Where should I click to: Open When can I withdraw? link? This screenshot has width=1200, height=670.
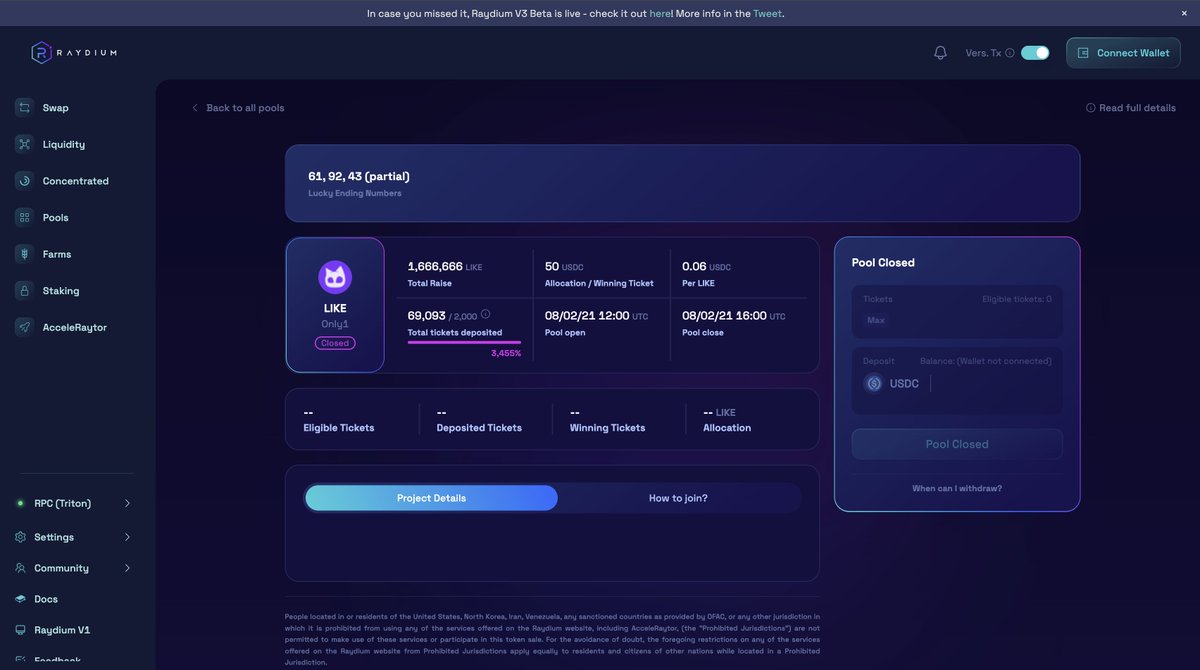[x=957, y=488]
